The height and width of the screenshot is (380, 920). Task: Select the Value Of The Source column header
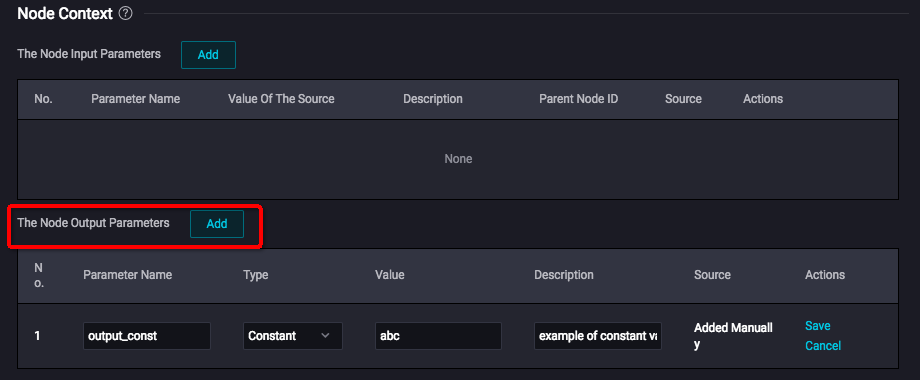coord(281,99)
